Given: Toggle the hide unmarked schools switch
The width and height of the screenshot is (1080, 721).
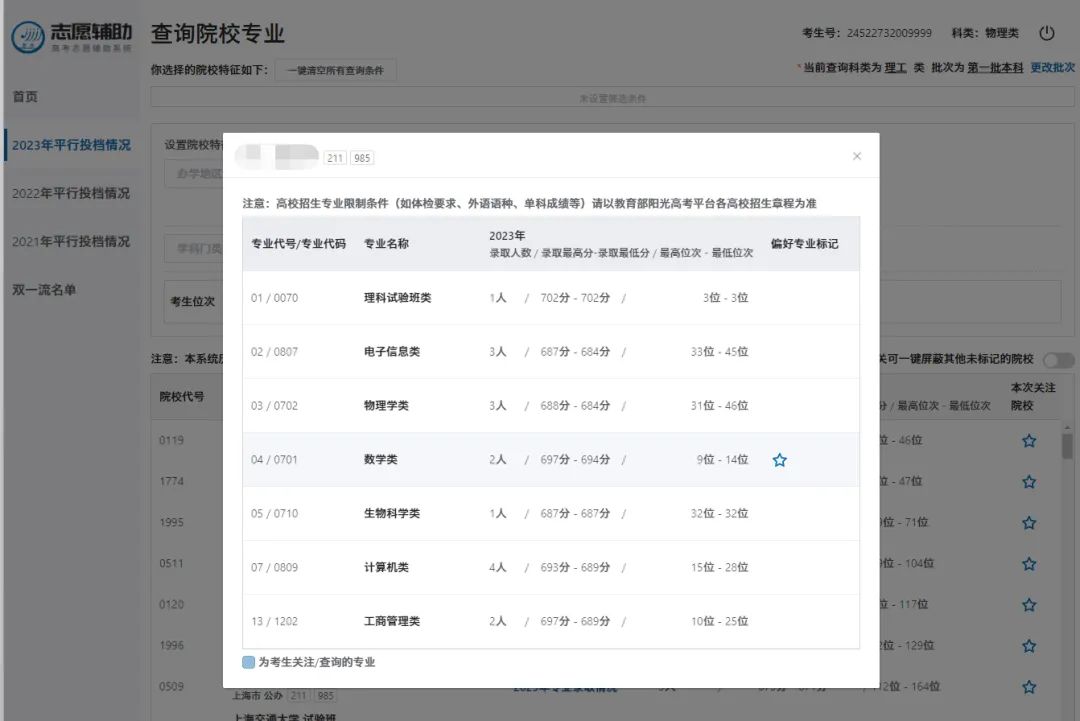Looking at the screenshot, I should [1058, 360].
